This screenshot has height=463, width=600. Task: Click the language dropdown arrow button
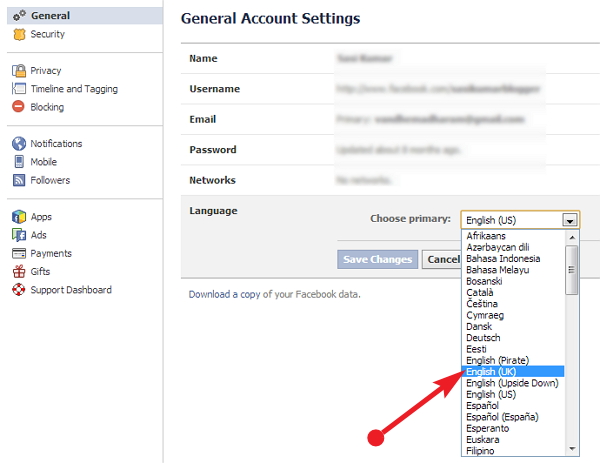point(569,220)
